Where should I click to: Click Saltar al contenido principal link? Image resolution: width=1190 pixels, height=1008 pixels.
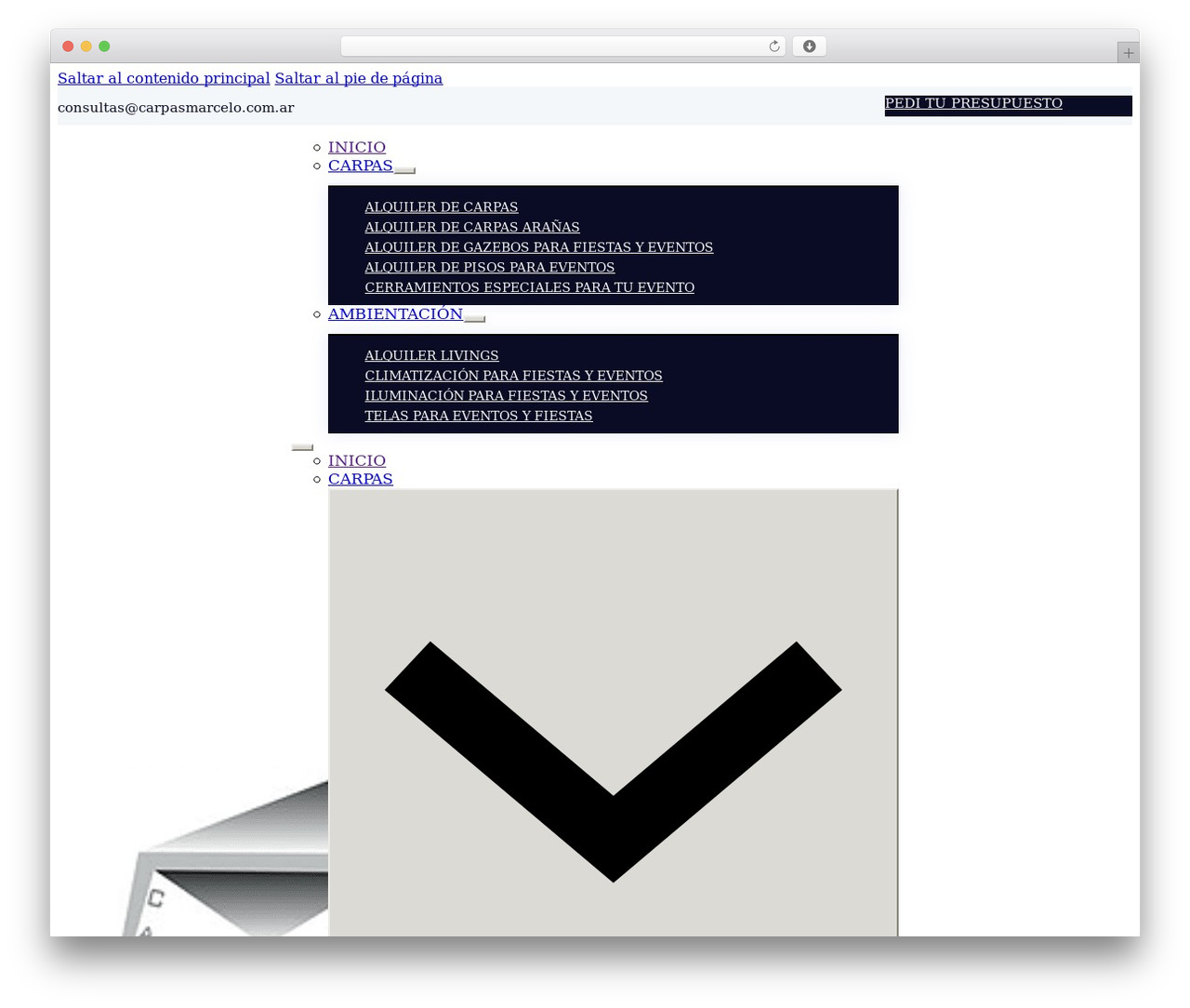(164, 78)
